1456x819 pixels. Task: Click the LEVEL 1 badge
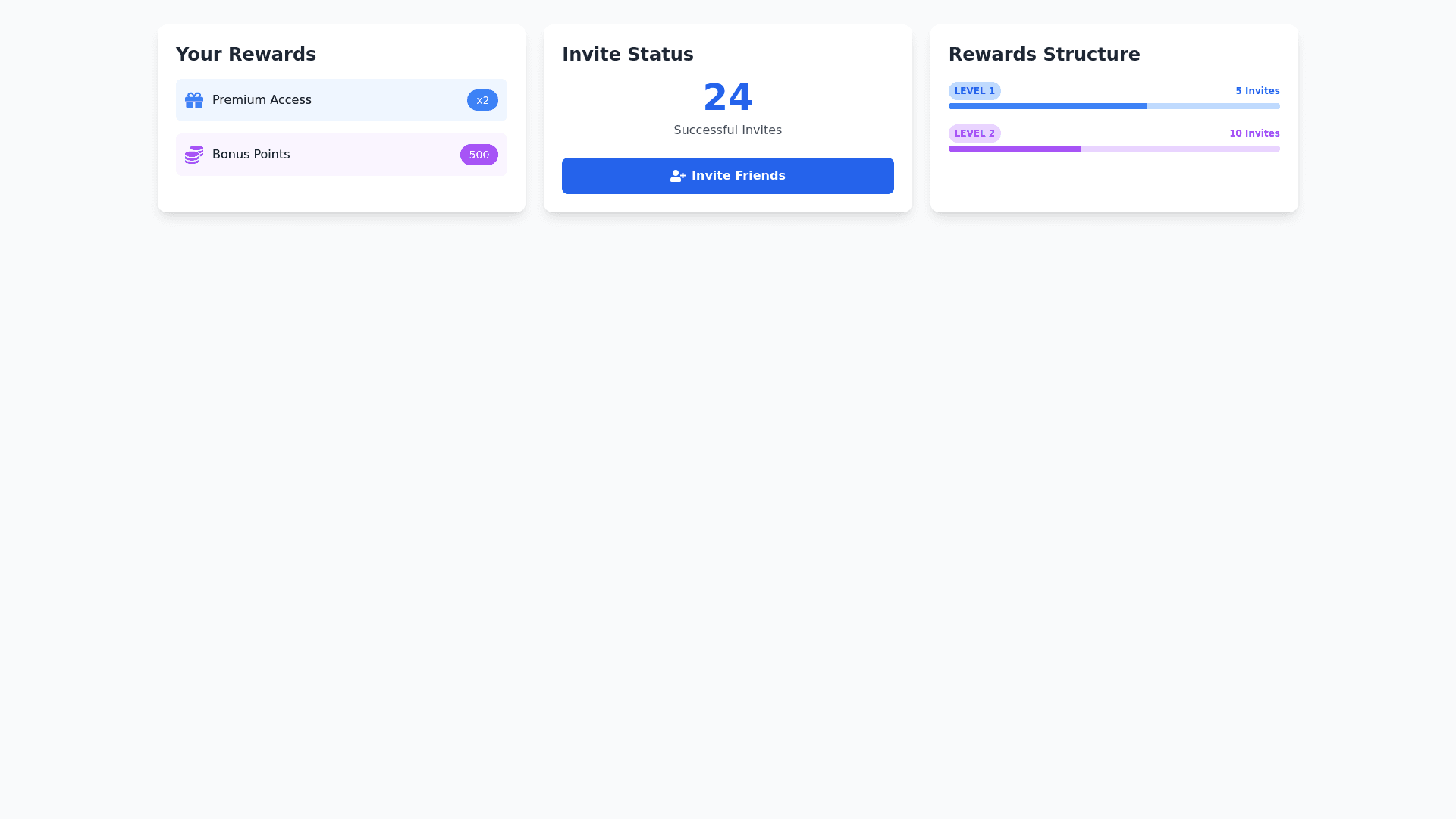point(974,91)
